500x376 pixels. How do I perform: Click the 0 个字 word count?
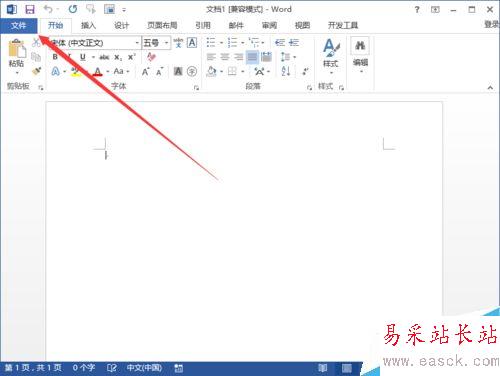tap(84, 368)
